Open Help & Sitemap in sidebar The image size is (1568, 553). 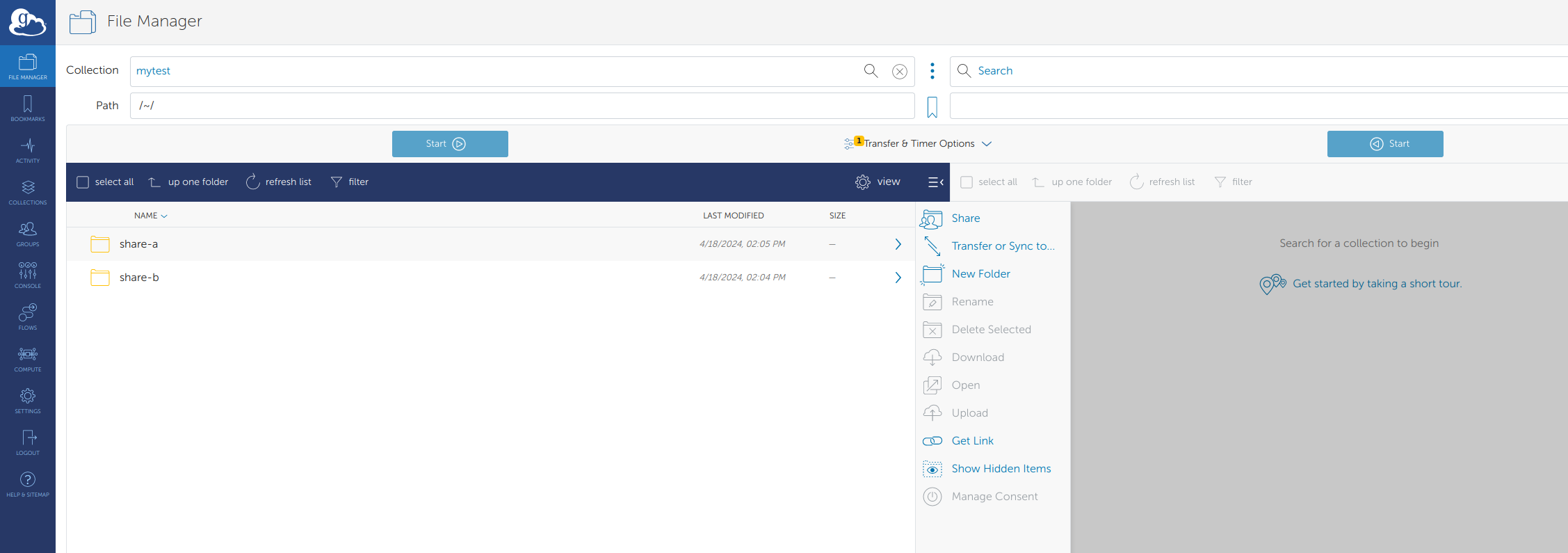point(28,483)
